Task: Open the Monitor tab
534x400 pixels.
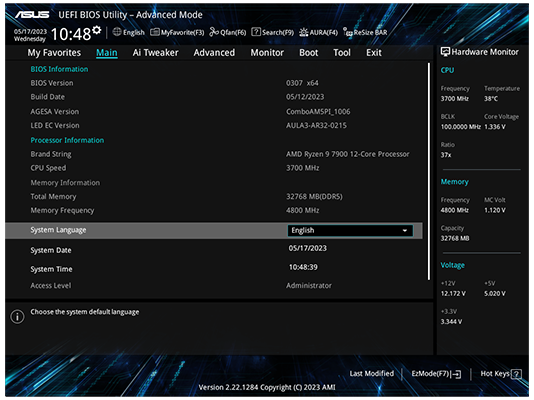Action: tap(267, 53)
